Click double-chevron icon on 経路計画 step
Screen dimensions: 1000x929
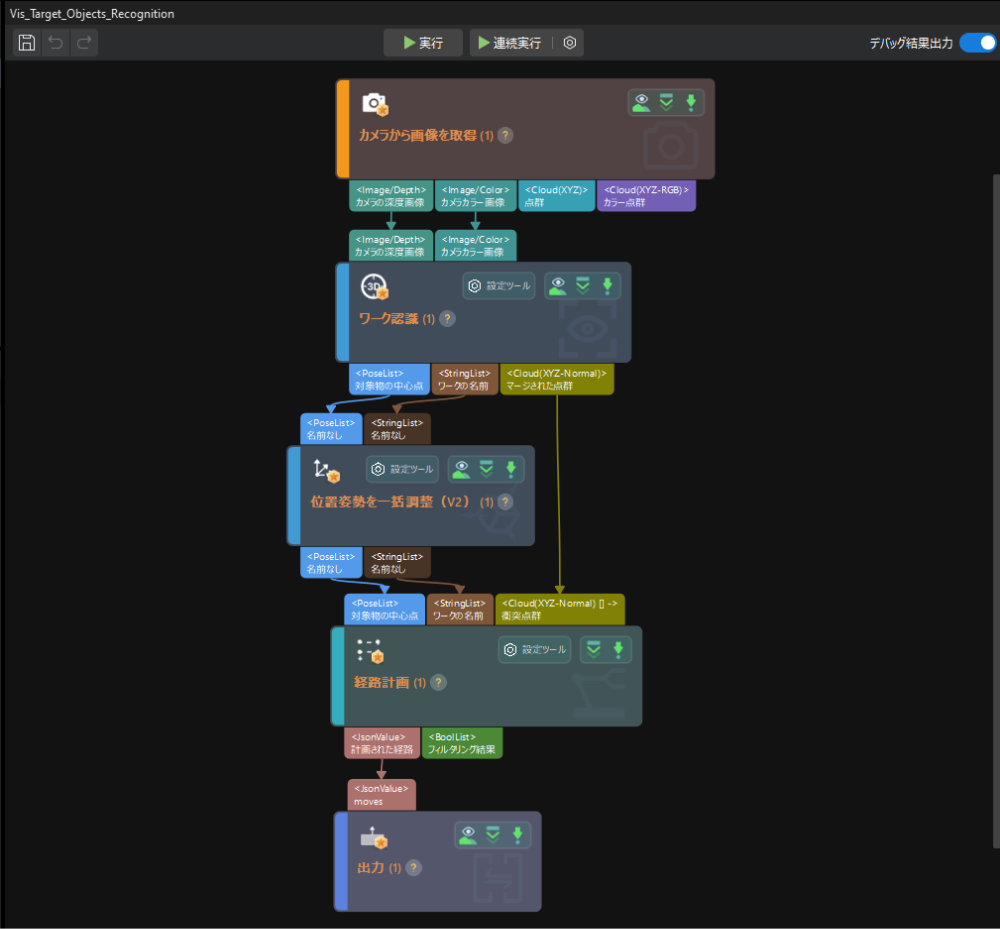coord(594,650)
